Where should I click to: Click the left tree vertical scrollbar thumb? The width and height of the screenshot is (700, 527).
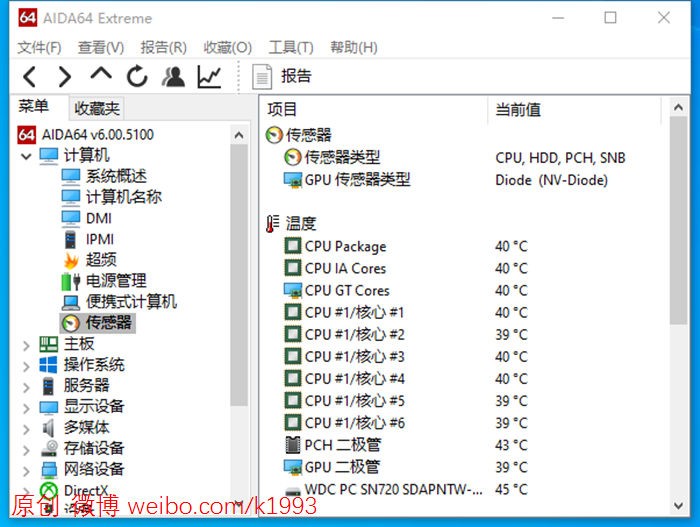[x=239, y=275]
